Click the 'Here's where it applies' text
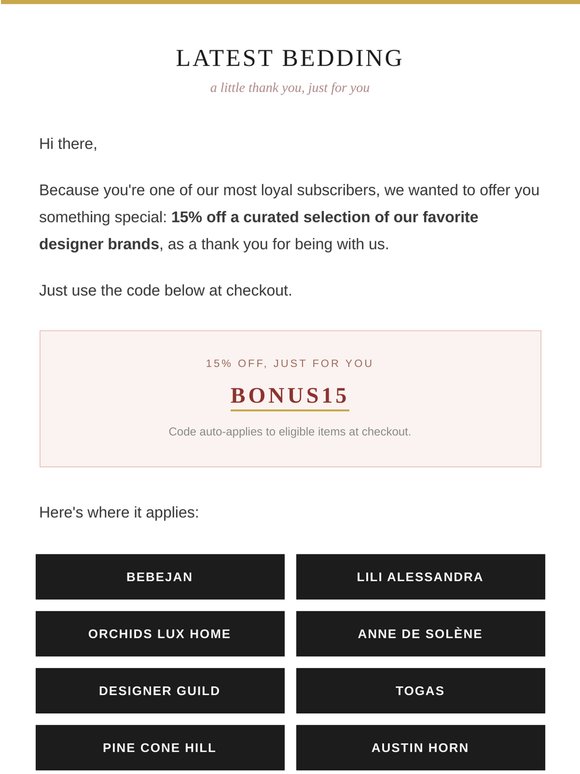Screen dimensions: 580x774 point(119,512)
